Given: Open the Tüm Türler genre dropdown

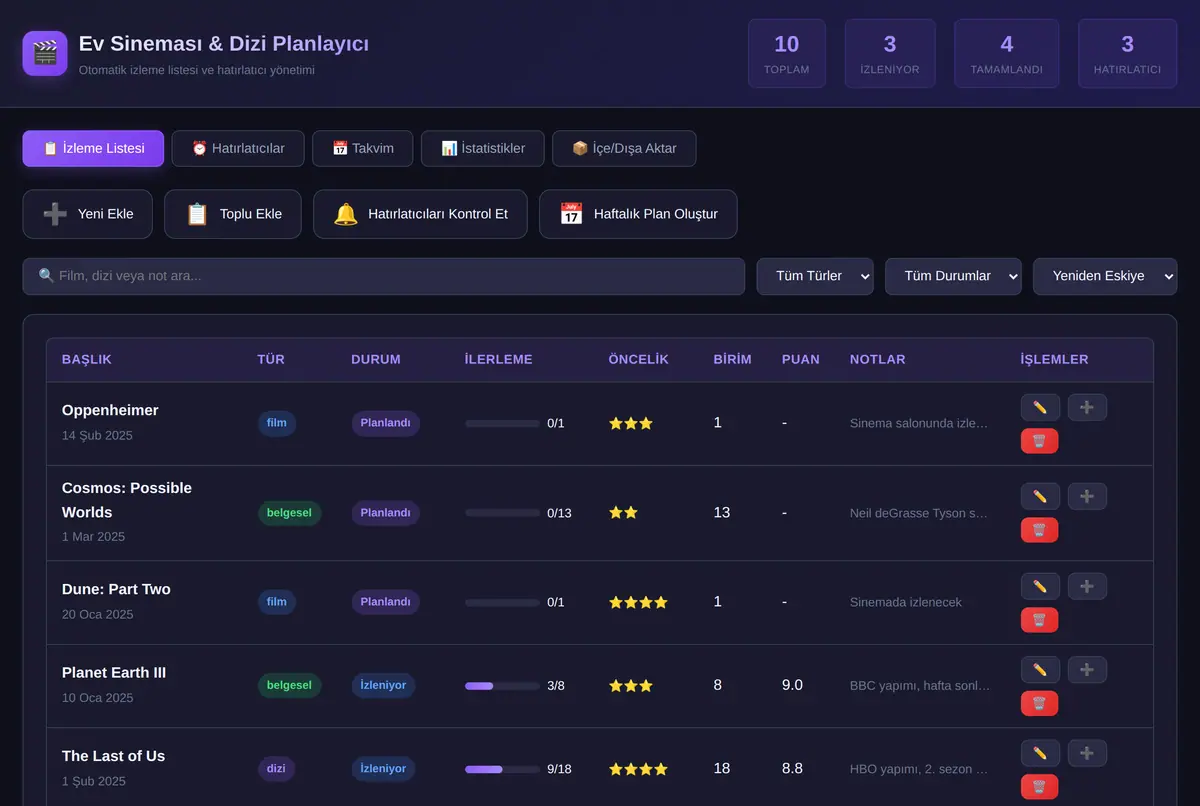Looking at the screenshot, I should (x=815, y=276).
